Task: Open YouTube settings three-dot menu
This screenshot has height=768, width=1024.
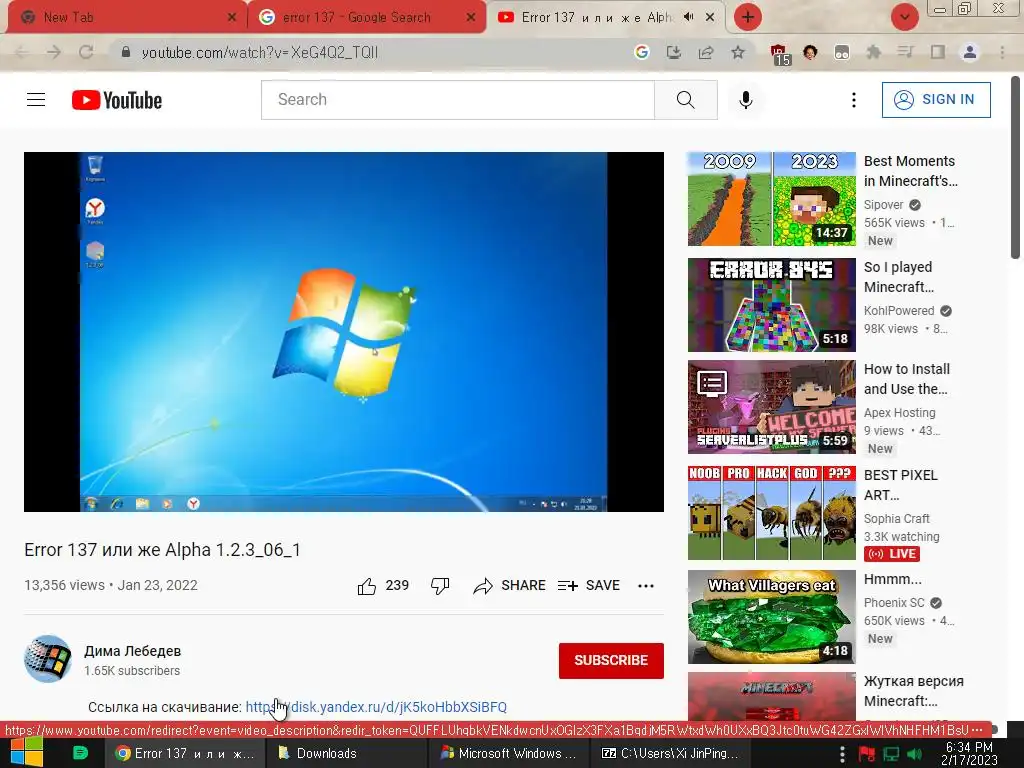Action: [x=854, y=100]
